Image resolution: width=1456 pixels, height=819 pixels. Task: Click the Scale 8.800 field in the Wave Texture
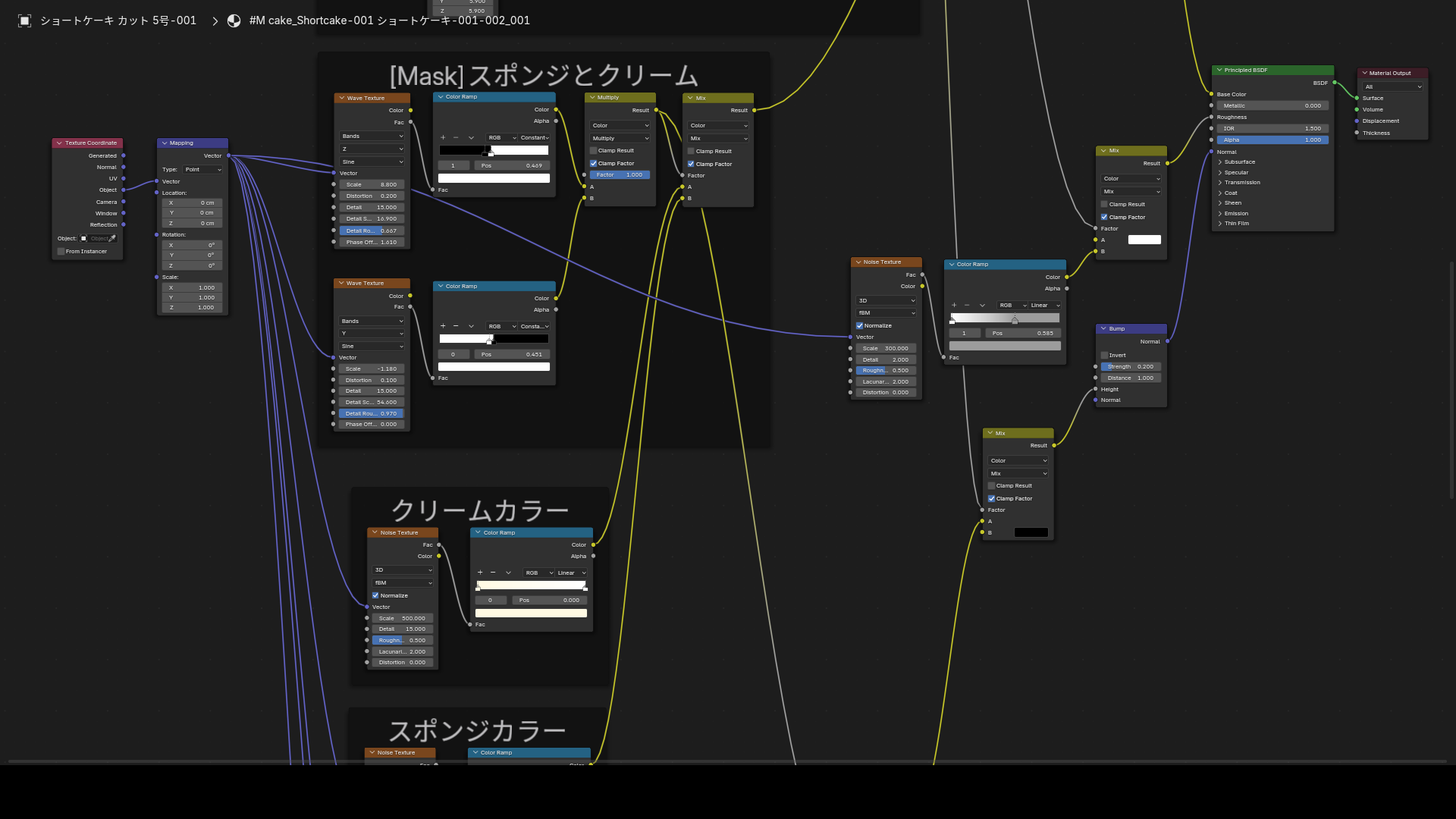(372, 184)
